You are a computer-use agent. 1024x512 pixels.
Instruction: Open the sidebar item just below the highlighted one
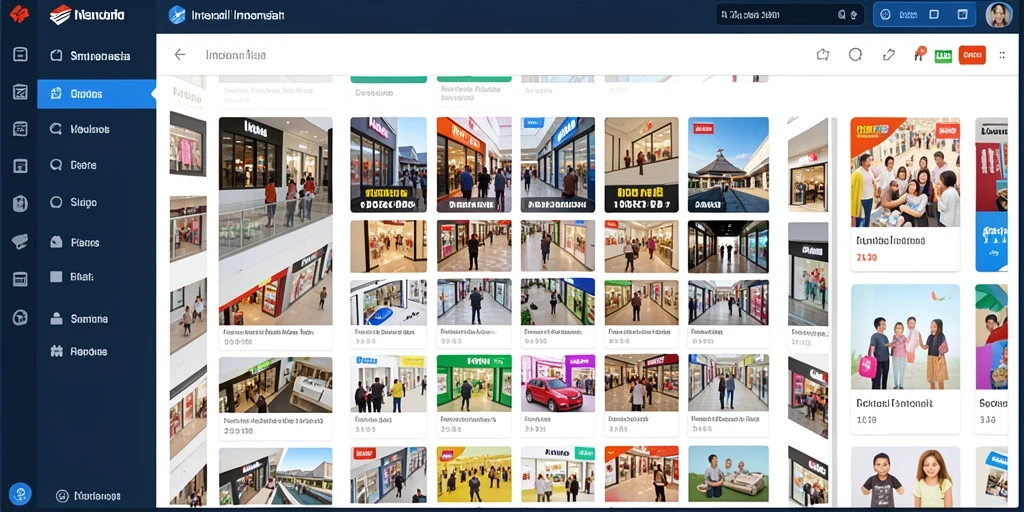tap(97, 129)
